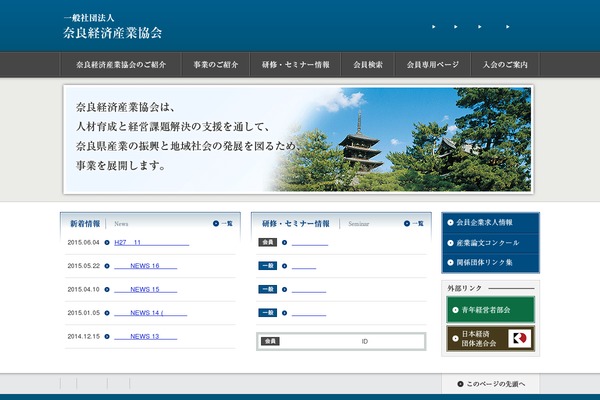Select the 2014.12.15 date text
Image resolution: width=600 pixels, height=400 pixels.
pos(83,336)
